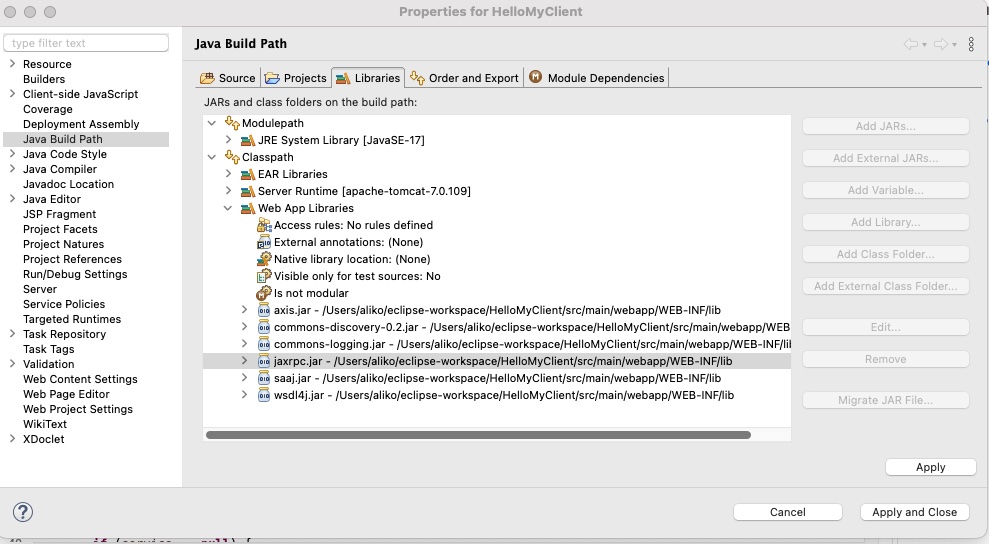Click the jaxrpc.jar file icon

(264, 362)
